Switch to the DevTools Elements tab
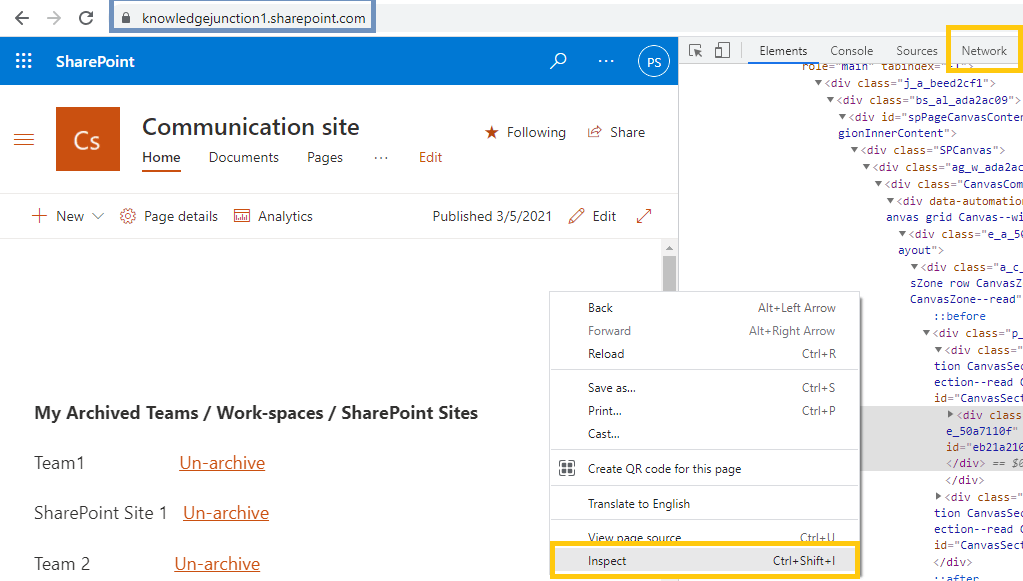 click(783, 51)
